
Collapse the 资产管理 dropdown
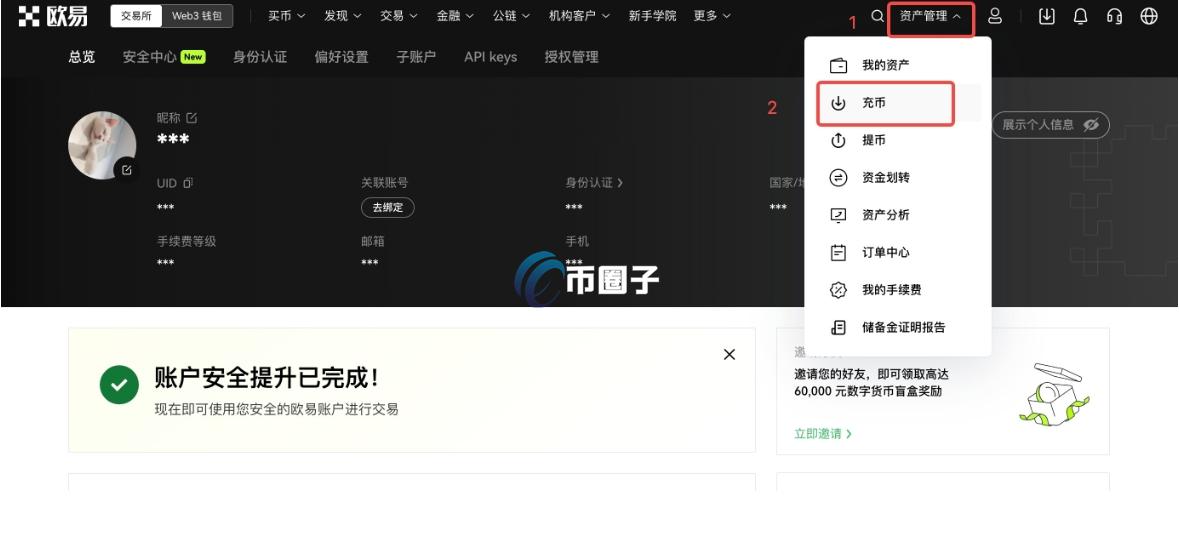click(x=931, y=16)
